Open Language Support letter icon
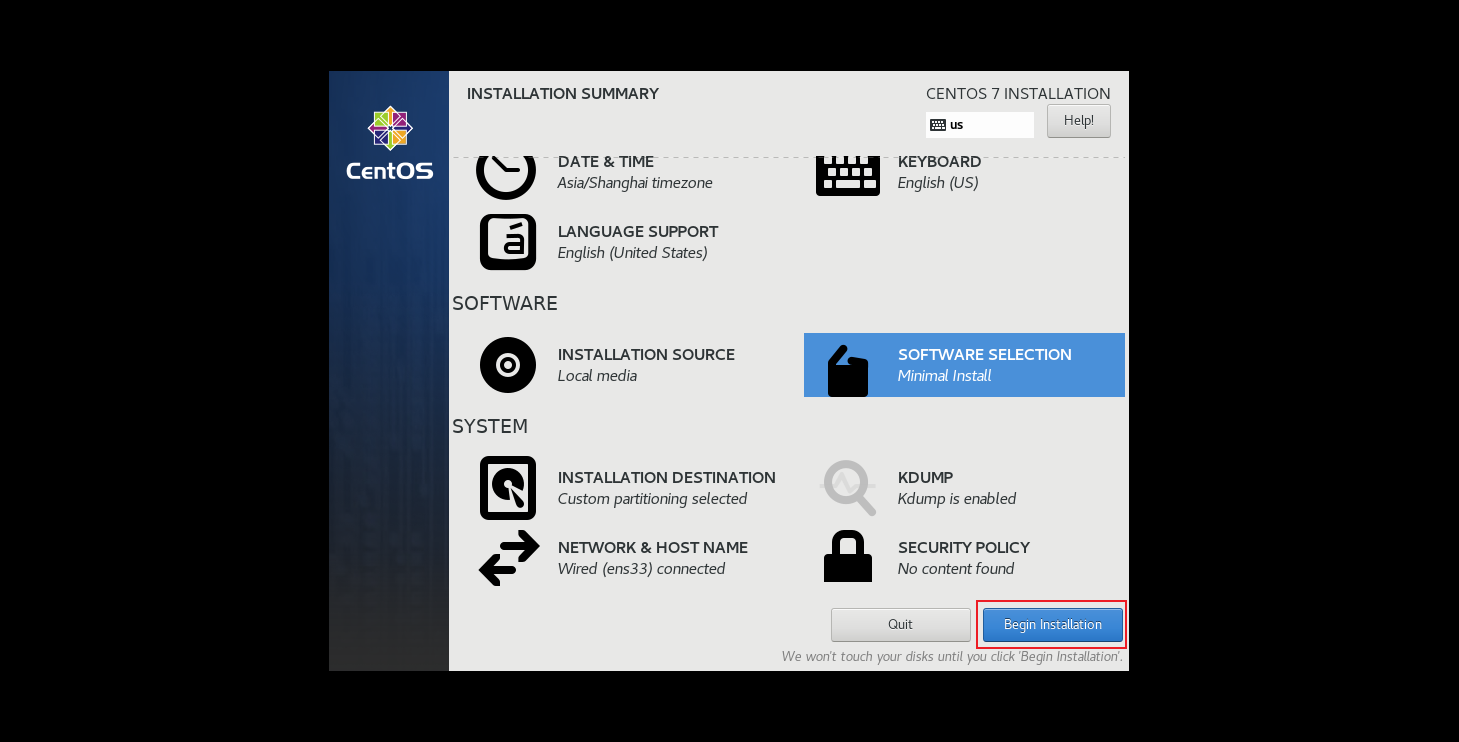 [508, 242]
